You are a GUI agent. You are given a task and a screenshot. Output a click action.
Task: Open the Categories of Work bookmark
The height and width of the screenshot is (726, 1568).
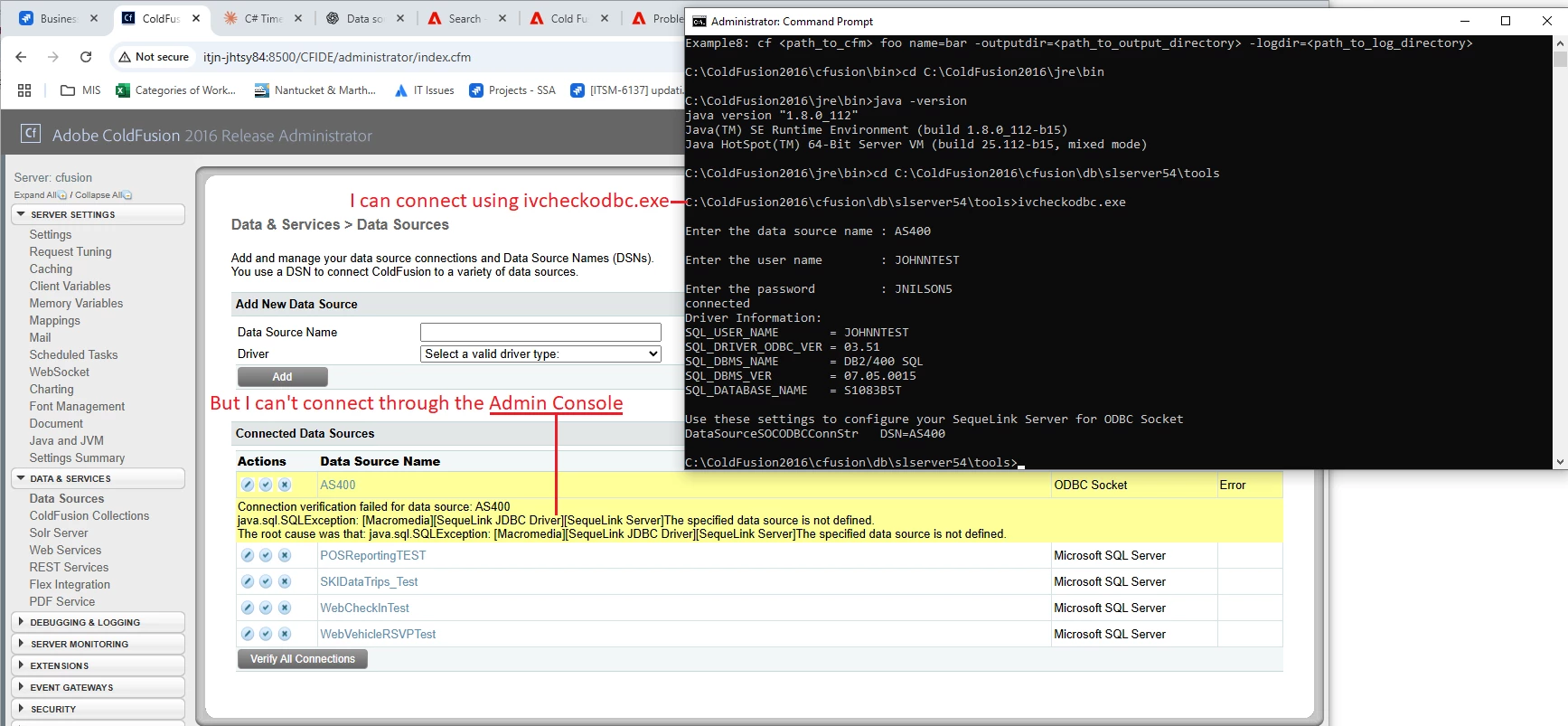(175, 90)
